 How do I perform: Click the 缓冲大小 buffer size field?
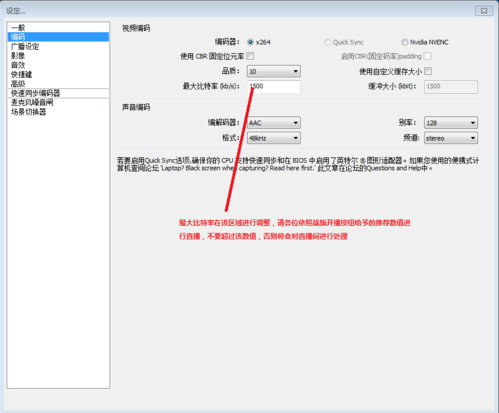[x=451, y=86]
